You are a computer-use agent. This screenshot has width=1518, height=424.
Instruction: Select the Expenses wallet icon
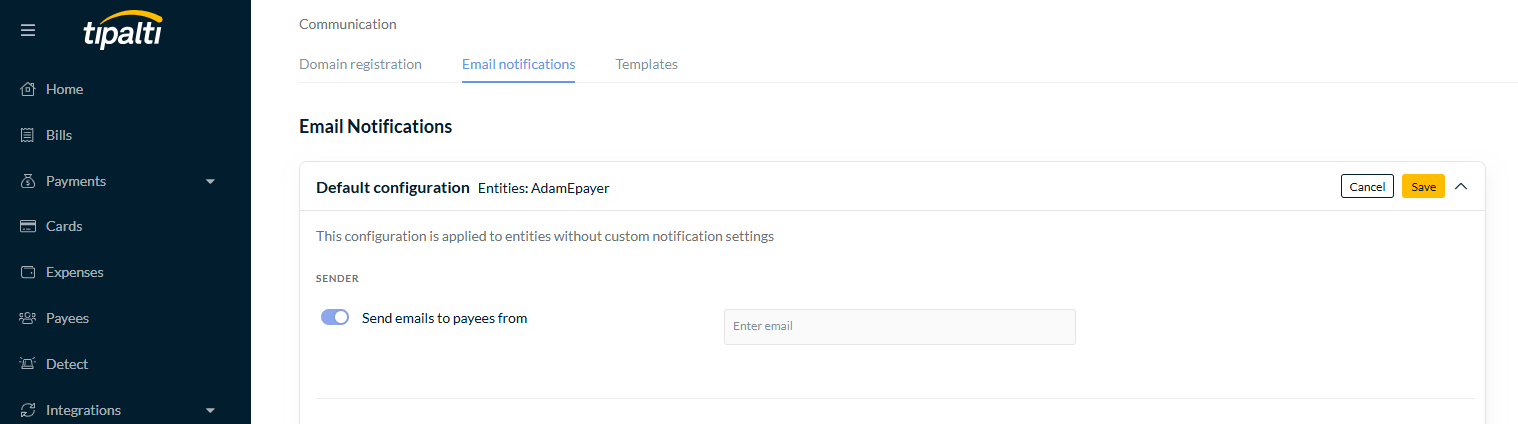coord(28,272)
